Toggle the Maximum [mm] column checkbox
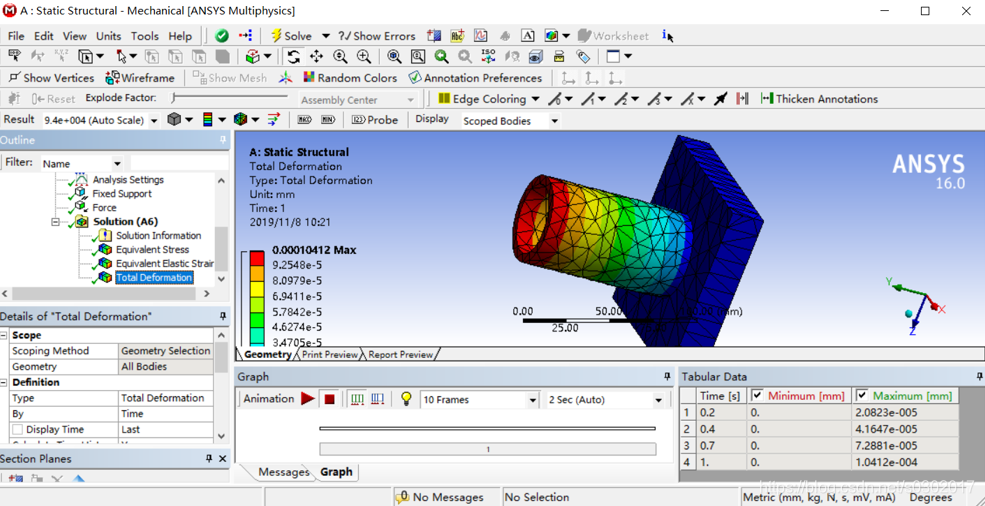 click(x=862, y=395)
